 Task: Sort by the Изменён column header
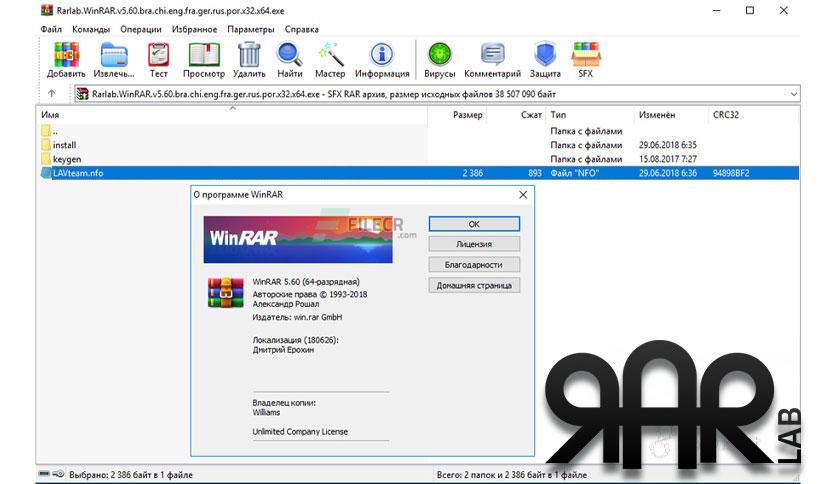tap(657, 115)
